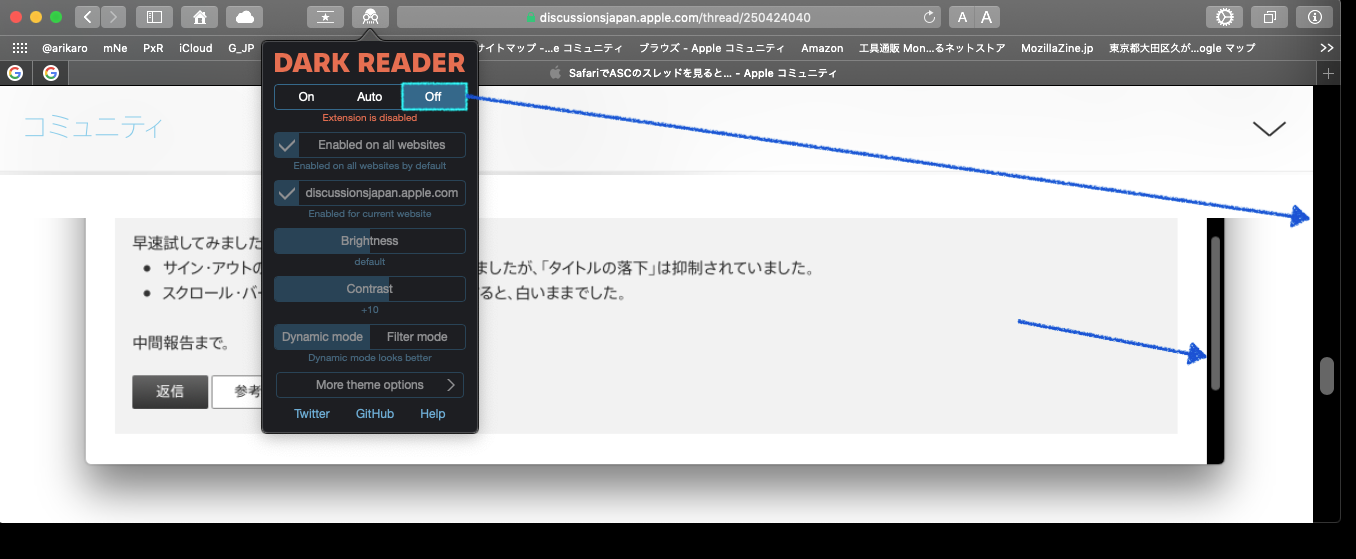Expand the コミュニティ header chevron

[1269, 128]
